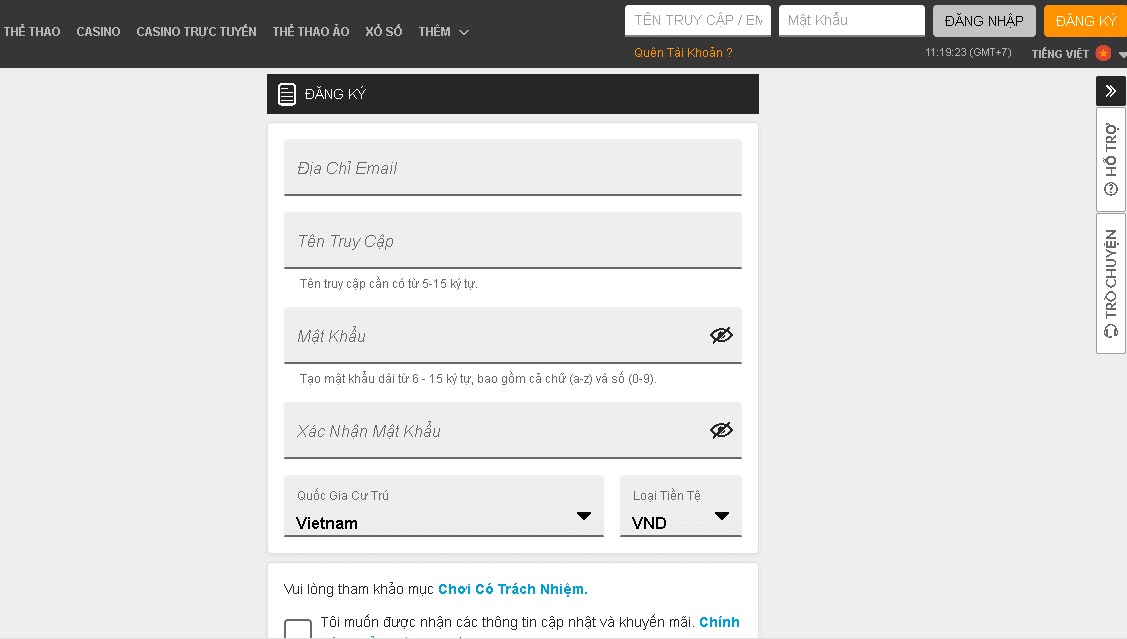
Task: Focus the Địa Chỉ Email input field
Action: pos(512,168)
